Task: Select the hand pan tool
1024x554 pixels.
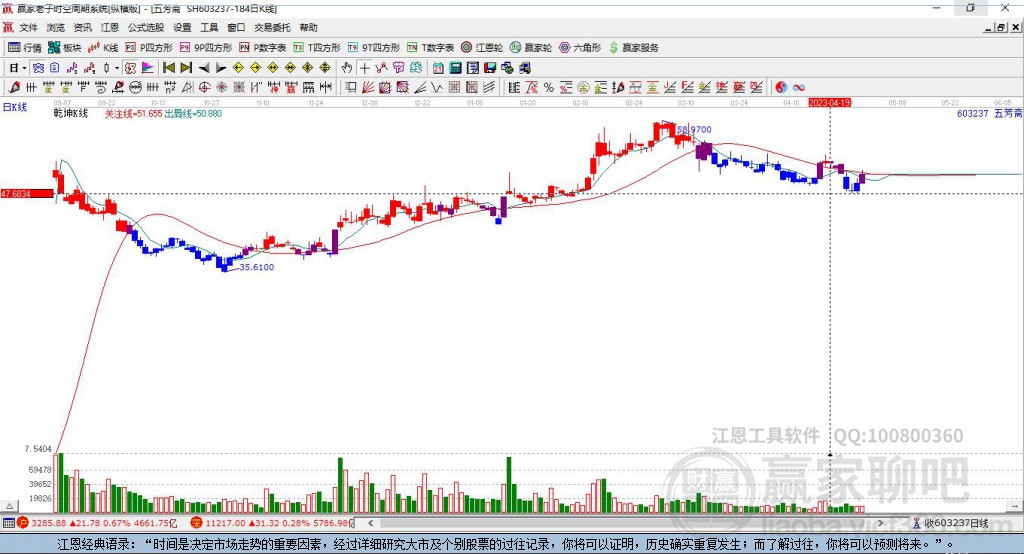Action: (x=347, y=68)
